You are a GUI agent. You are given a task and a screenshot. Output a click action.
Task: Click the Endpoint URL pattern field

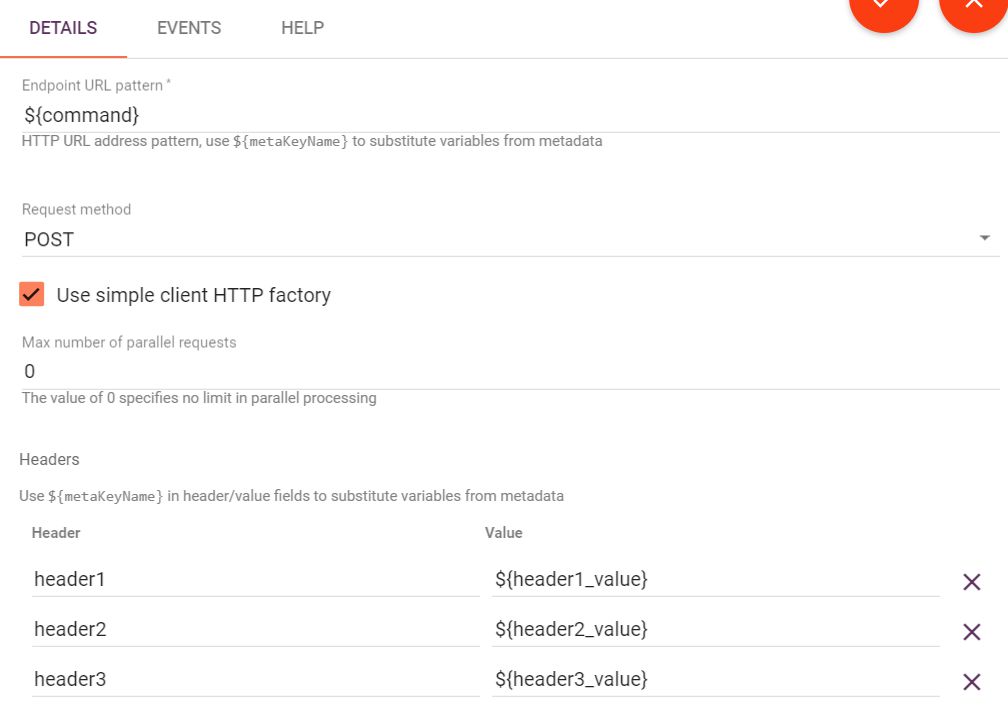coord(300,114)
